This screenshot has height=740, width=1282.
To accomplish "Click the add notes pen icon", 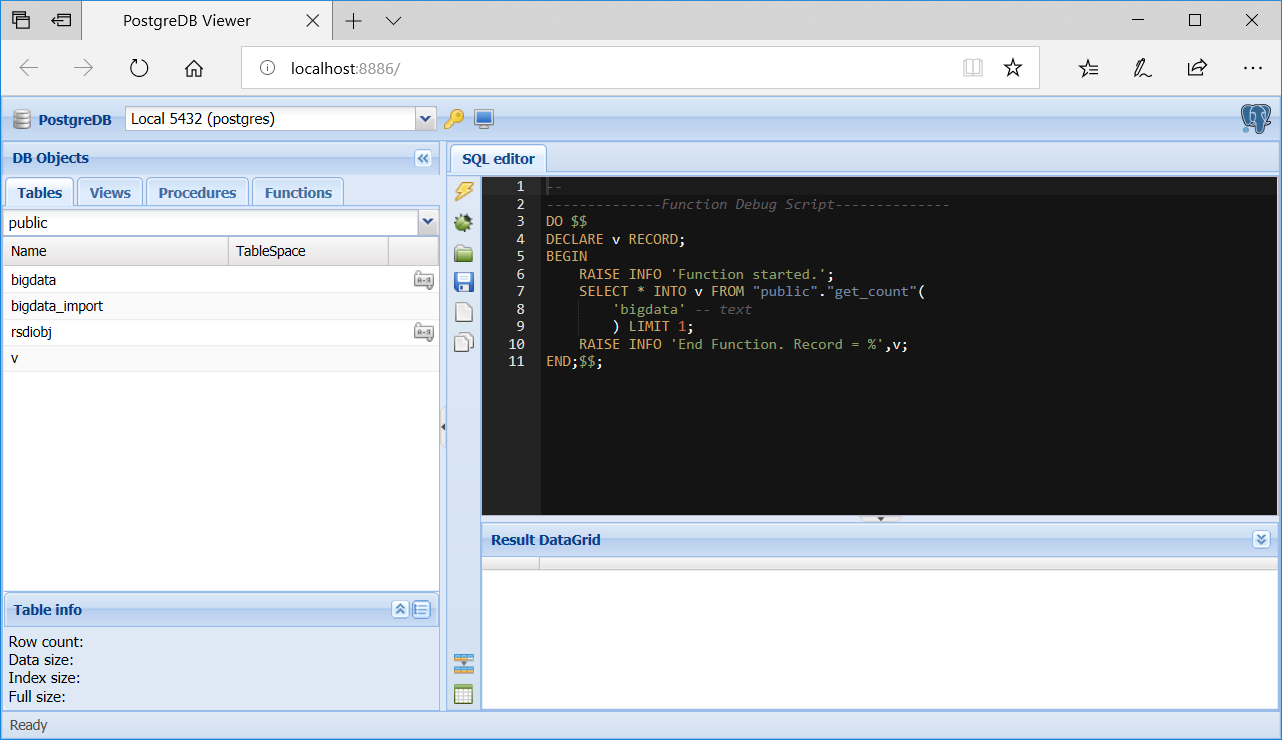I will coord(1142,68).
